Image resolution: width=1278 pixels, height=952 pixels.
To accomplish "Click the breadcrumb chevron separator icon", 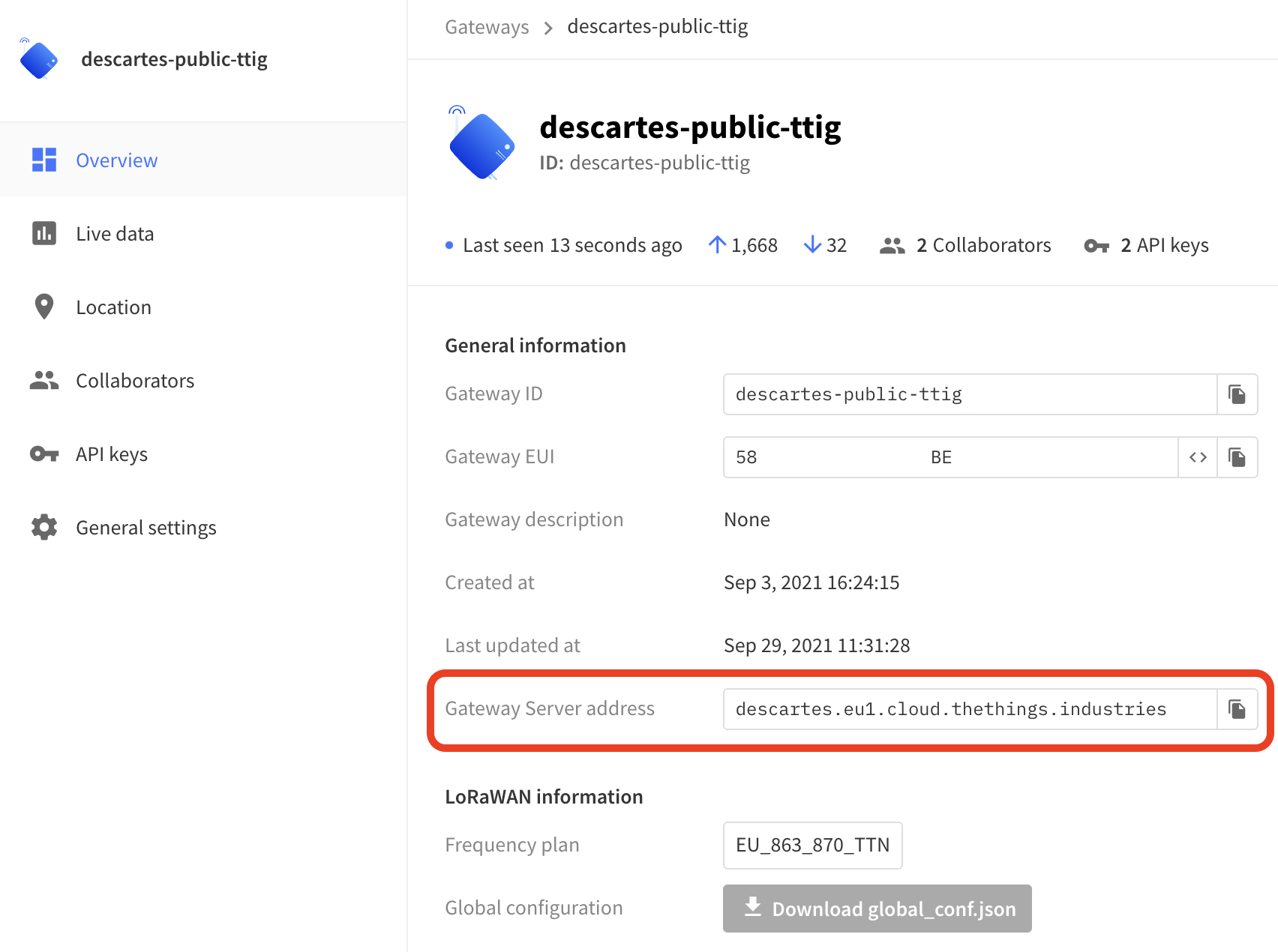I will [548, 28].
